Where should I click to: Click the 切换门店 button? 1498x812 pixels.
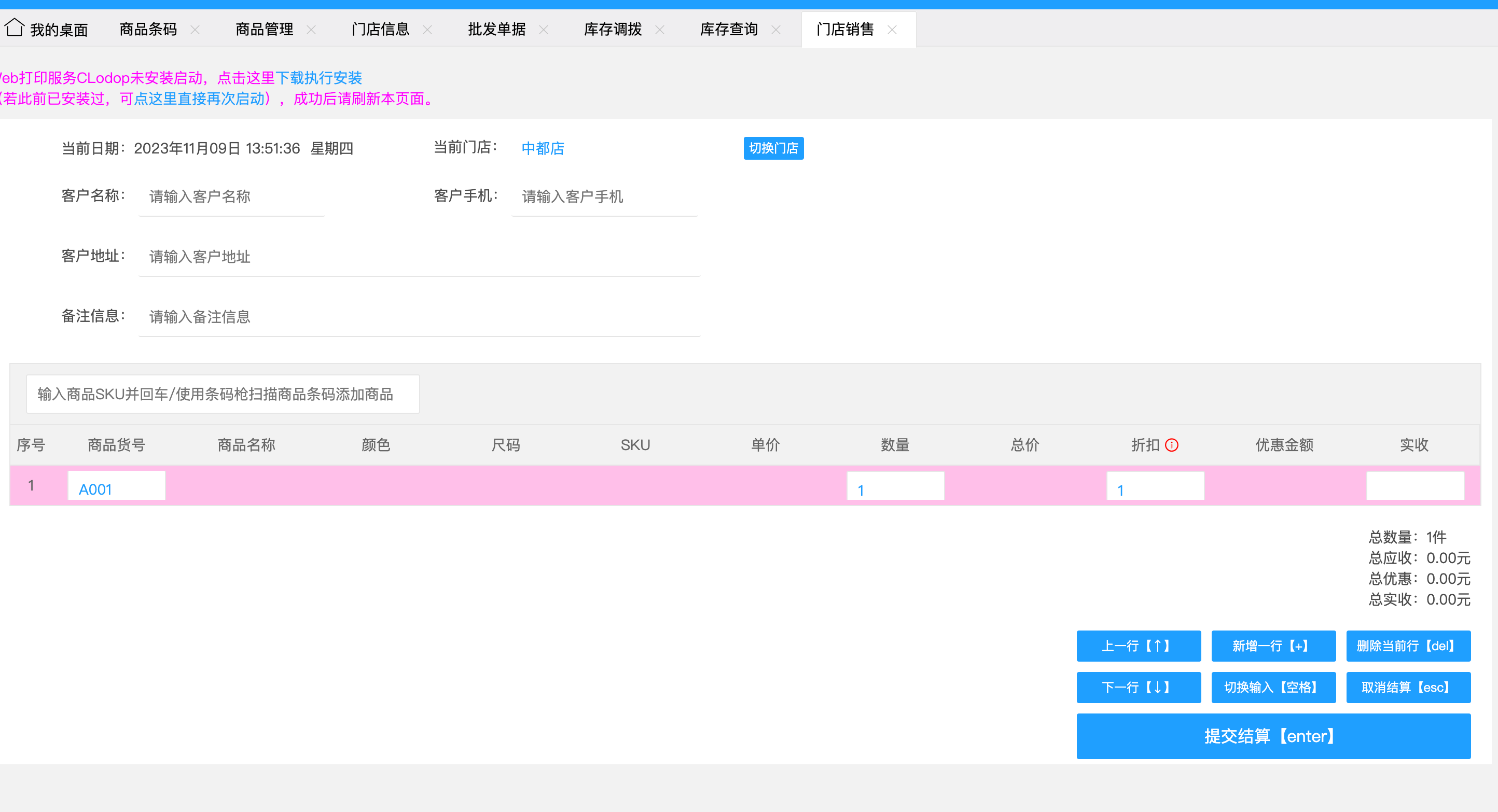(x=773, y=148)
